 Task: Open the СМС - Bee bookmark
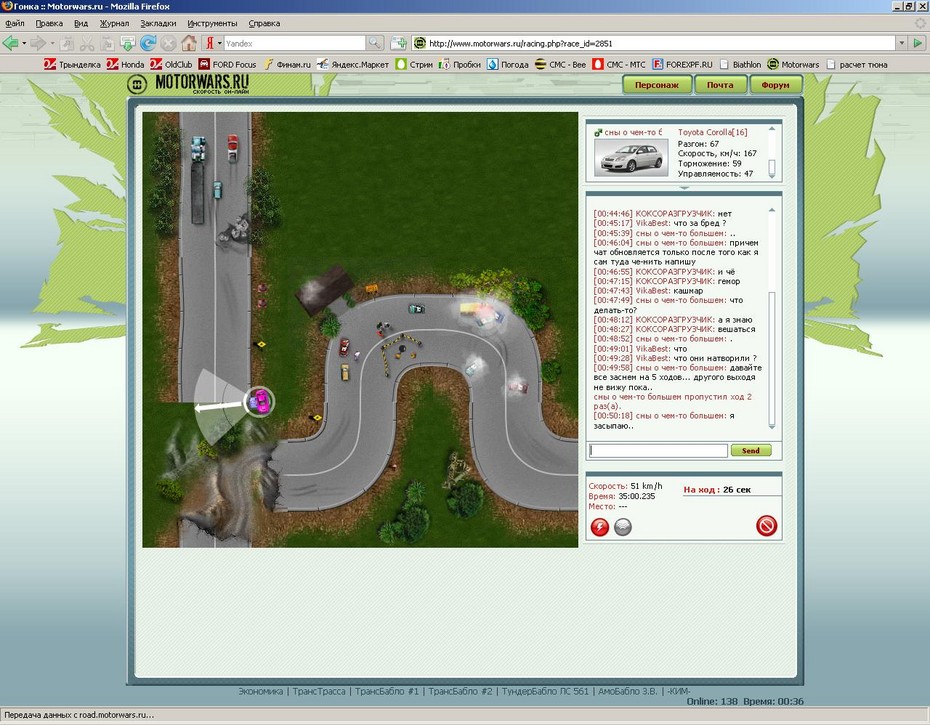point(560,65)
